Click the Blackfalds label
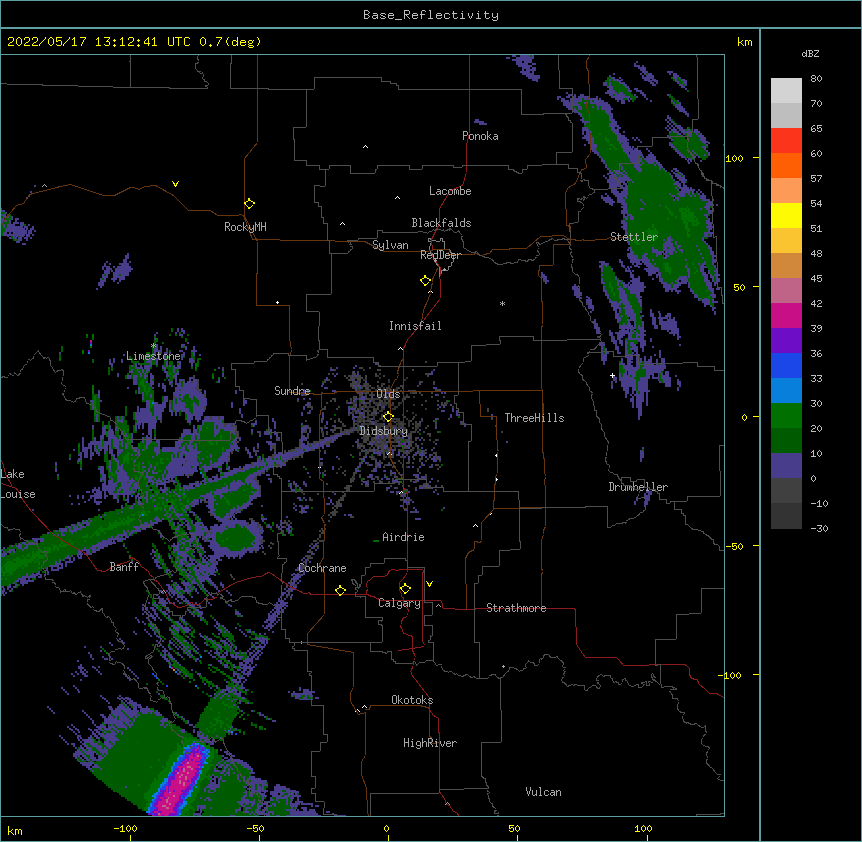This screenshot has height=842, width=862. click(x=441, y=223)
